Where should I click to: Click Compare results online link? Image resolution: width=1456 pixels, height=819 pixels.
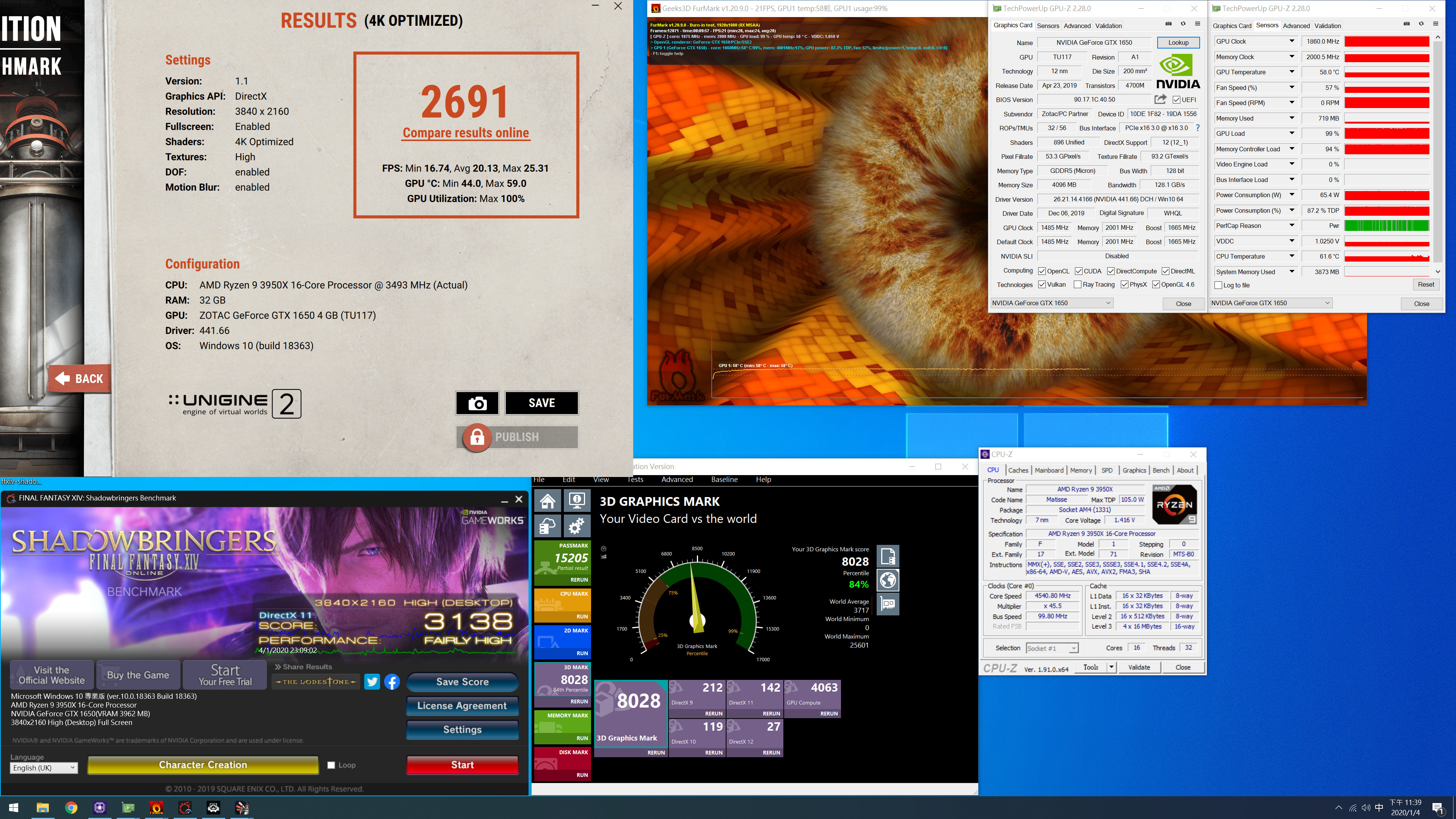[x=466, y=132]
